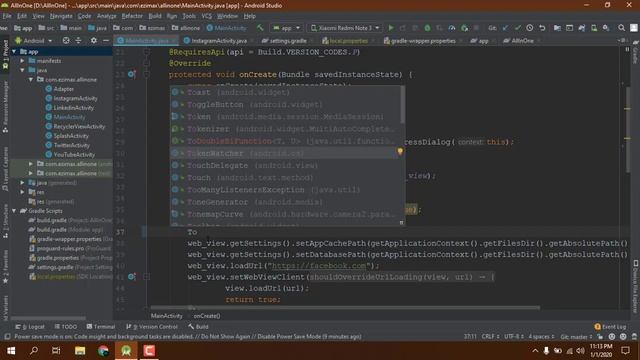
Task: Switch to settings.gradle editor tab
Action: pyautogui.click(x=284, y=41)
